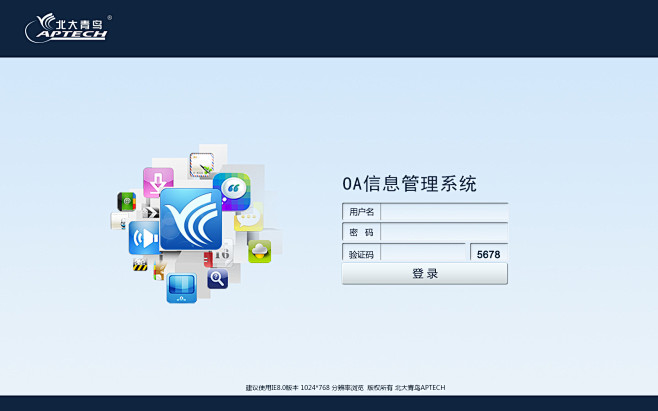Click the 登录 login button

click(425, 274)
